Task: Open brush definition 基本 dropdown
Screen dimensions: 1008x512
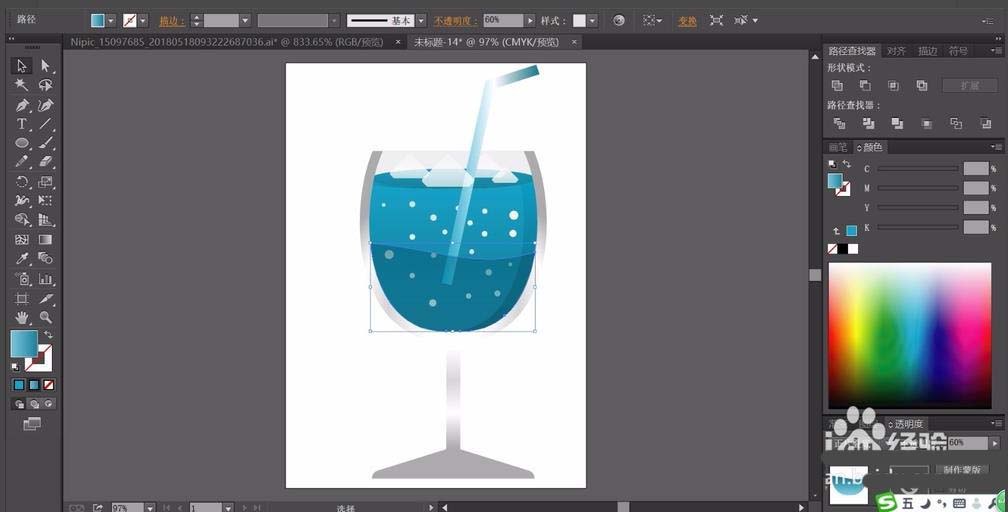Action: (x=420, y=21)
